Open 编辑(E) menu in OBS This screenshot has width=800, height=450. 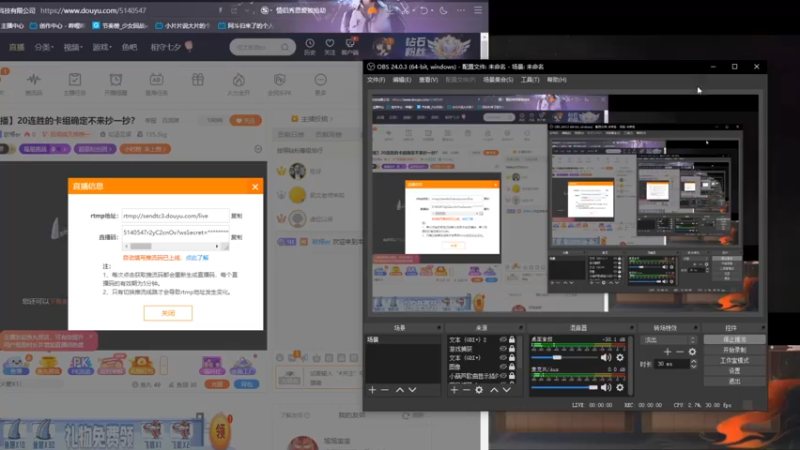click(402, 80)
